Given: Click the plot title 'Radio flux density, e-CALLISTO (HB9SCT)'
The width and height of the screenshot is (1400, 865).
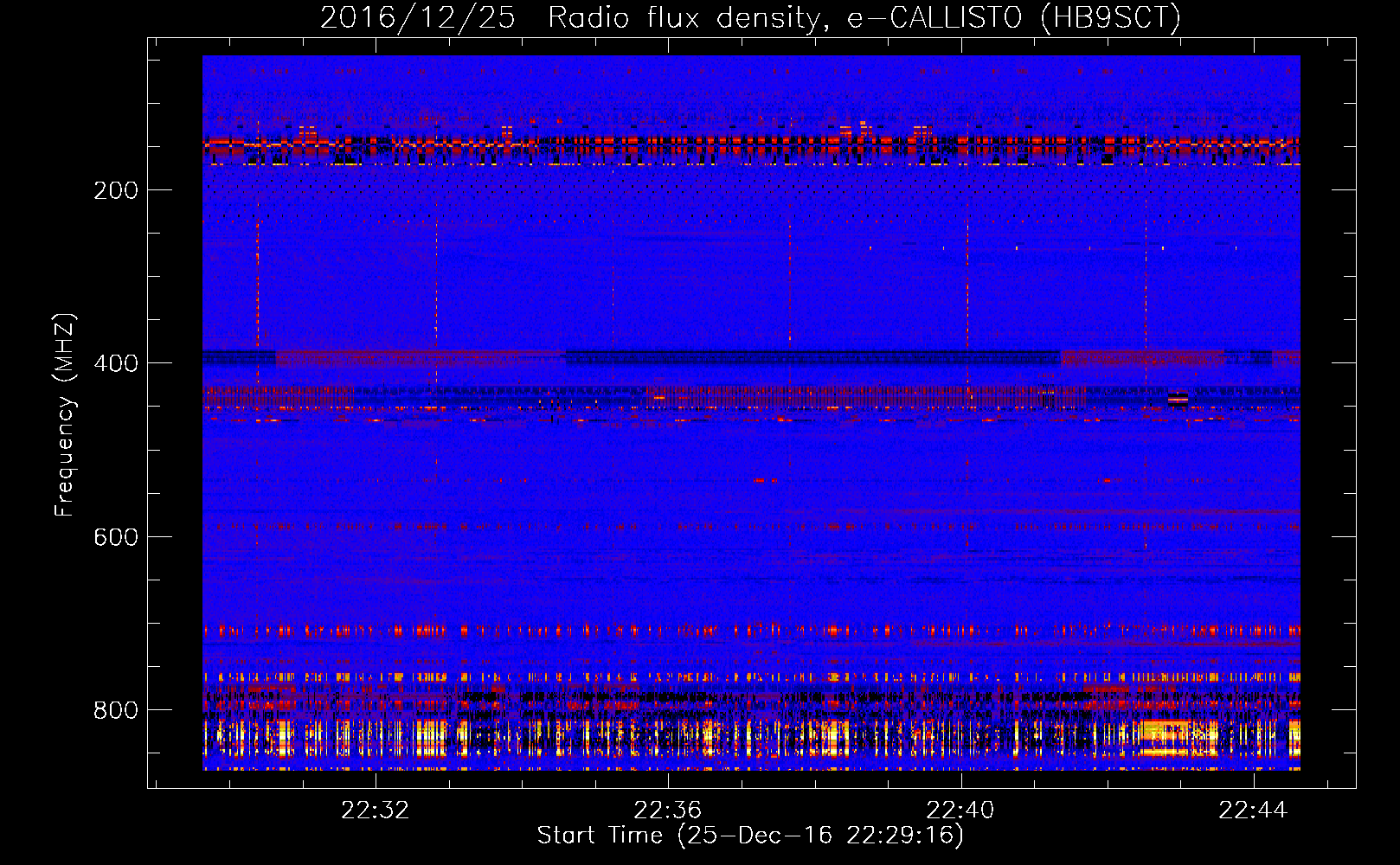Looking at the screenshot, I should (864, 17).
